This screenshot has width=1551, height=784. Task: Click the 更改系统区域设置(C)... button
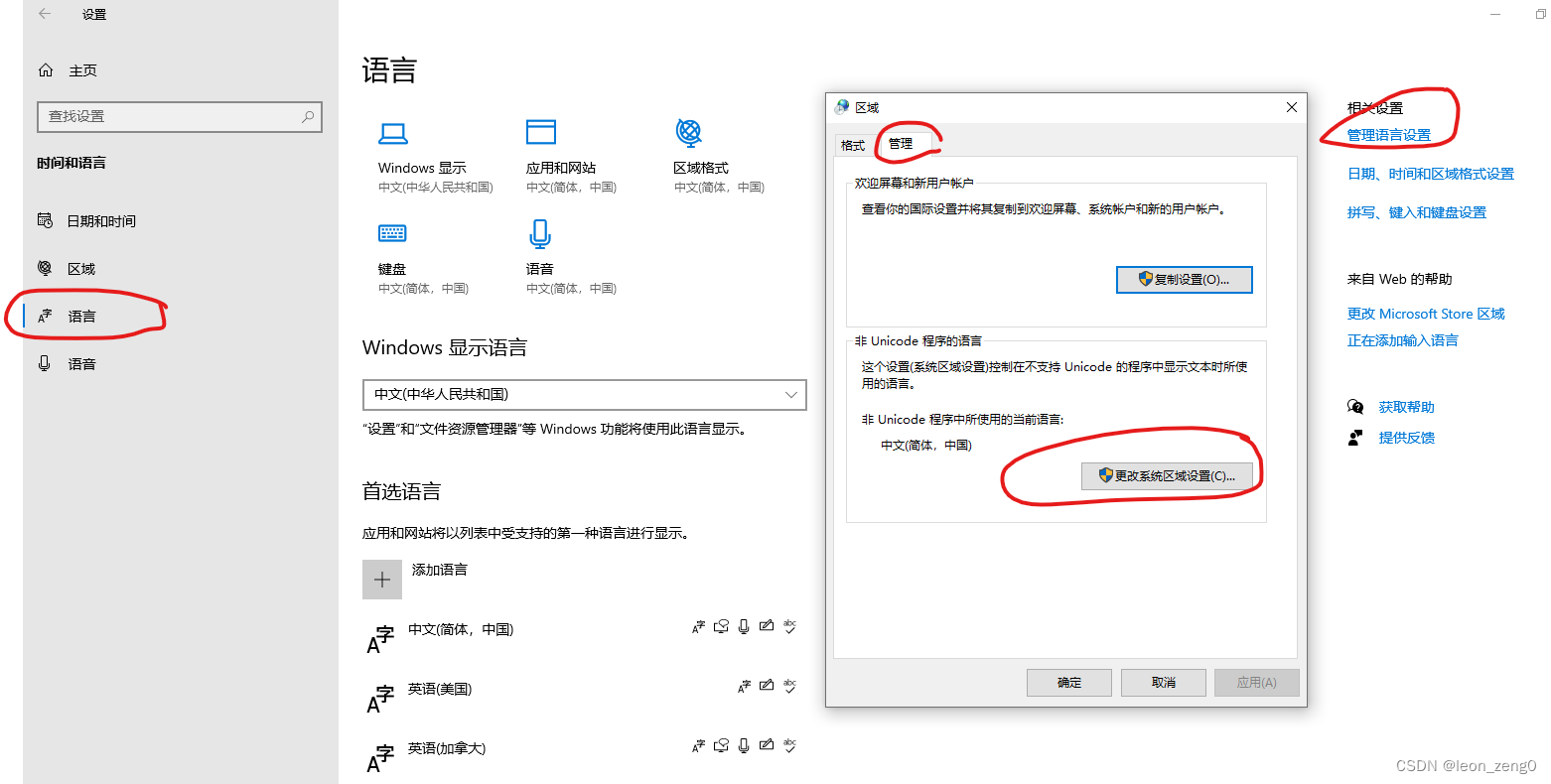1167,476
